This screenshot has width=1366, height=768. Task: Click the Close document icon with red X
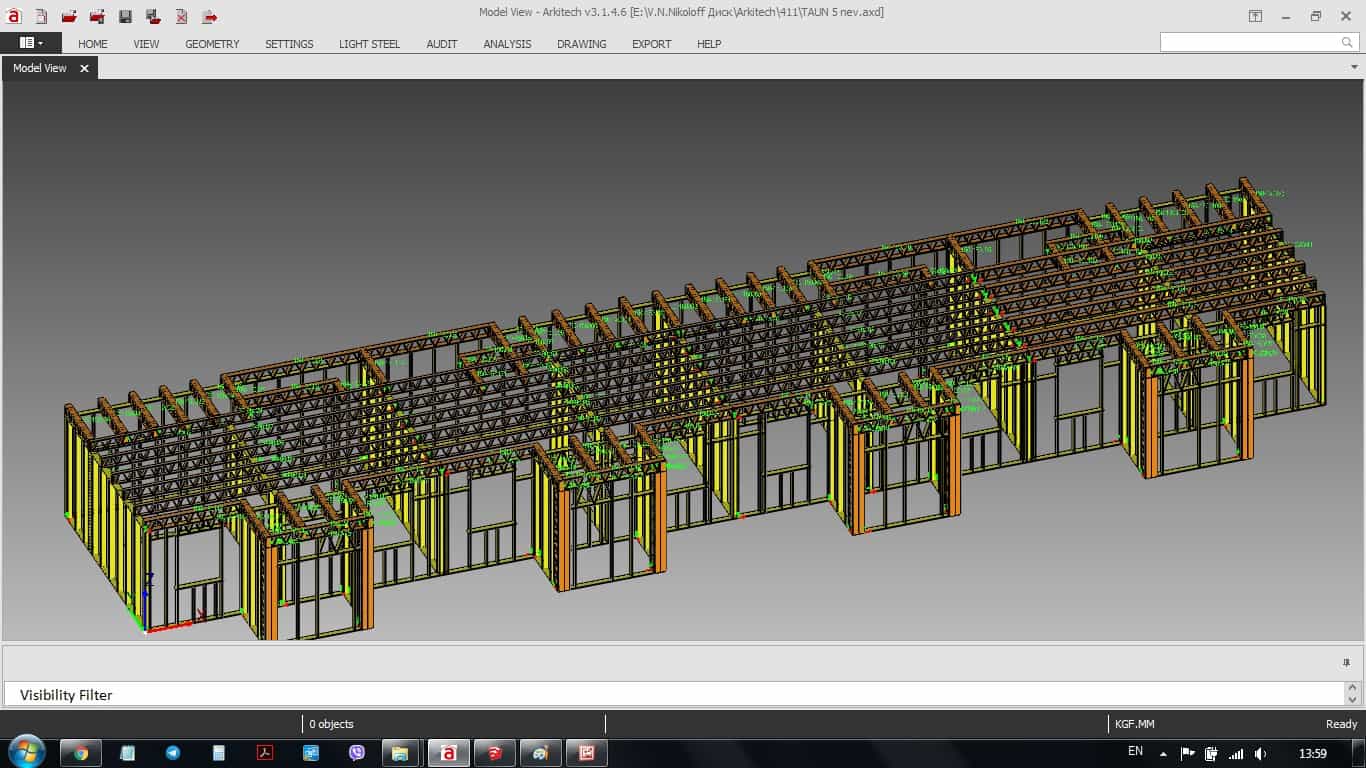(181, 17)
